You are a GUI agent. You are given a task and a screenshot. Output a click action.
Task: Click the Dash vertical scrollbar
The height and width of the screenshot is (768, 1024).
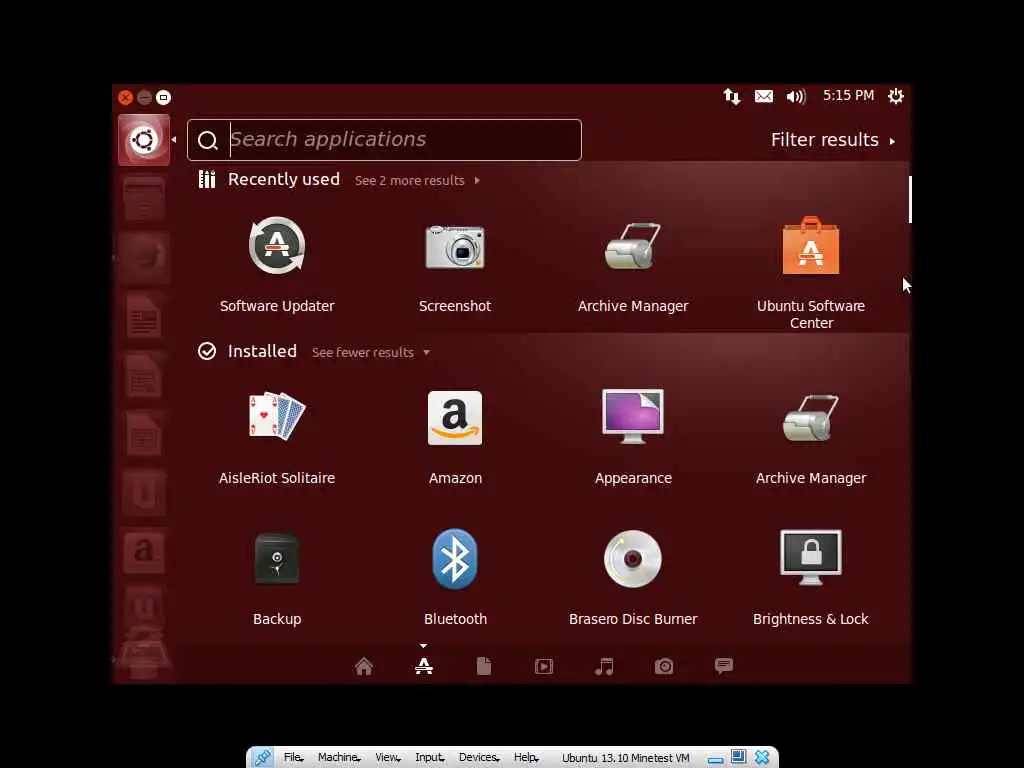click(910, 199)
